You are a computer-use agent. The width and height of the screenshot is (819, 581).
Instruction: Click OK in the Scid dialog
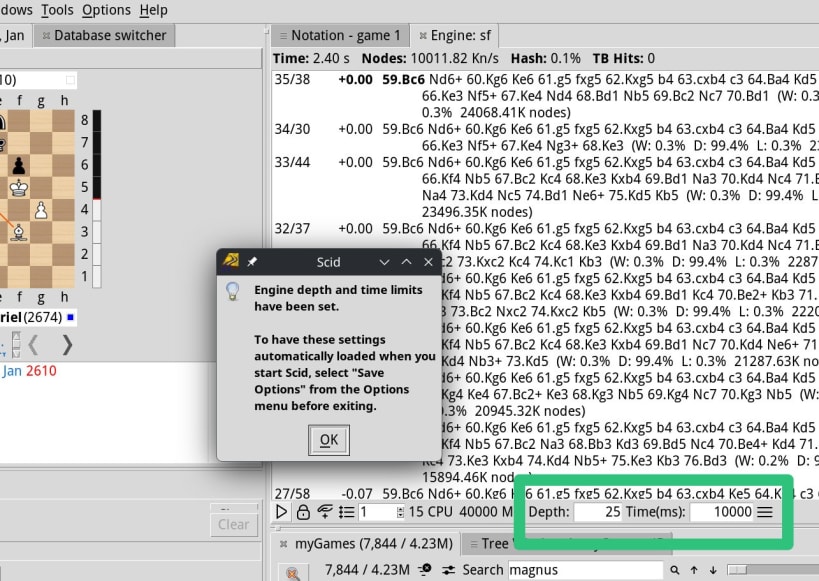click(329, 440)
